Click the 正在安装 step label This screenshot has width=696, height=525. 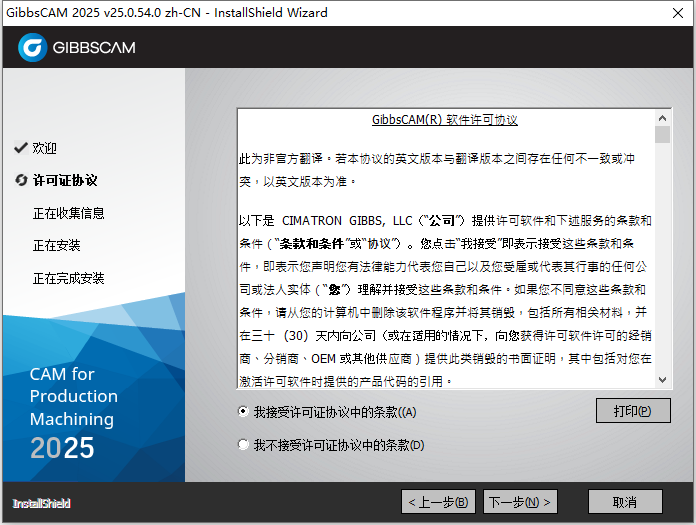coord(56,245)
